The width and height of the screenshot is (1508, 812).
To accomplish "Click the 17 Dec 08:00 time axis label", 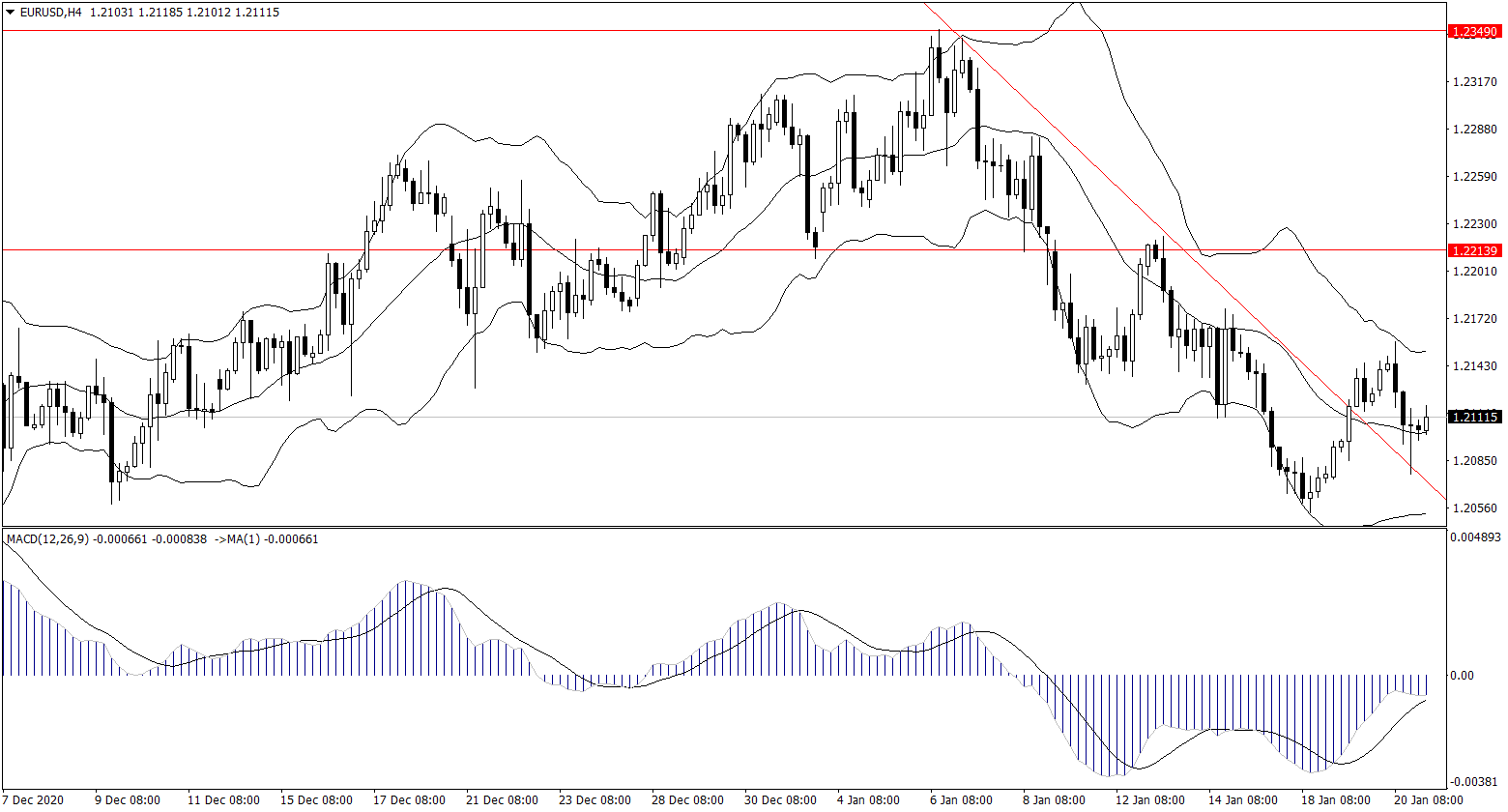I will click(410, 800).
